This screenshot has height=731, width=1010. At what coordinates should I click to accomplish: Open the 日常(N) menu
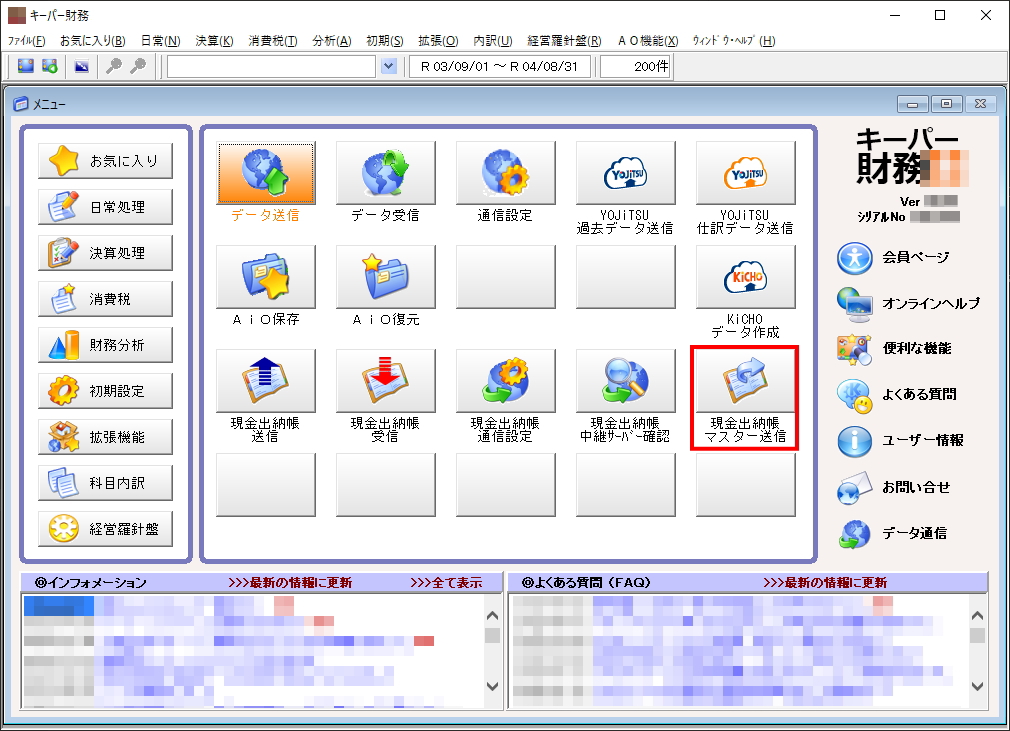pyautogui.click(x=160, y=41)
